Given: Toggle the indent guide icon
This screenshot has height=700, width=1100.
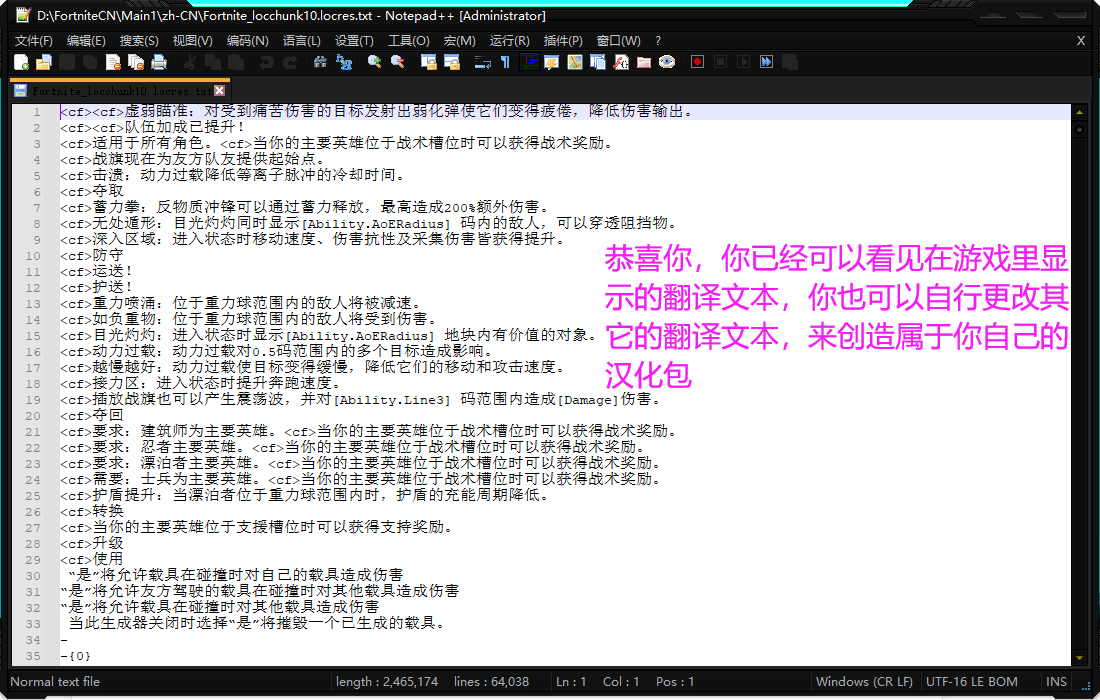Looking at the screenshot, I should [x=530, y=62].
